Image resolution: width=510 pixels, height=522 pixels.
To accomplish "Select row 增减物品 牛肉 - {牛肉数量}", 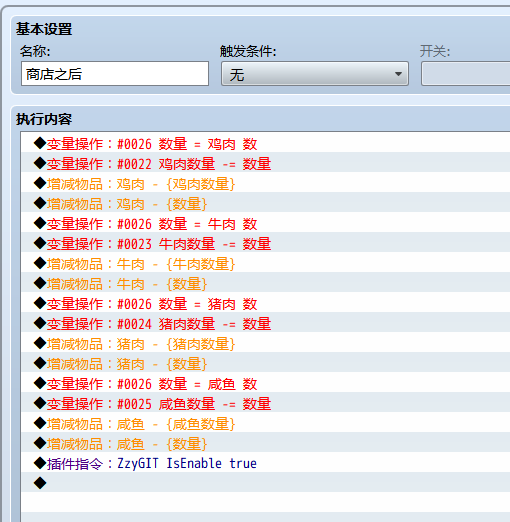I will pos(265,262).
